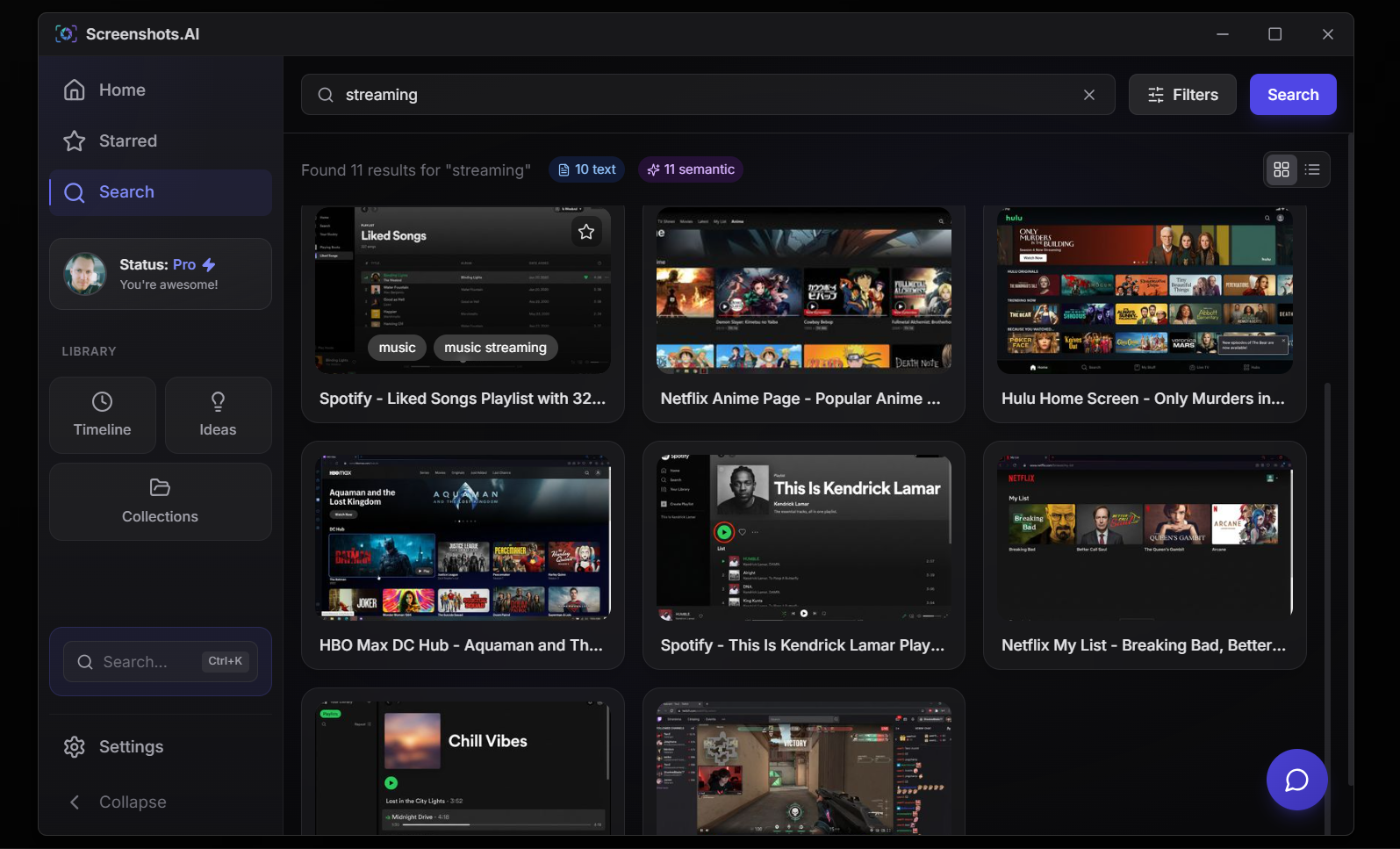Click the LIBRARY section heading
Image resolution: width=1400 pixels, height=849 pixels.
(x=89, y=351)
